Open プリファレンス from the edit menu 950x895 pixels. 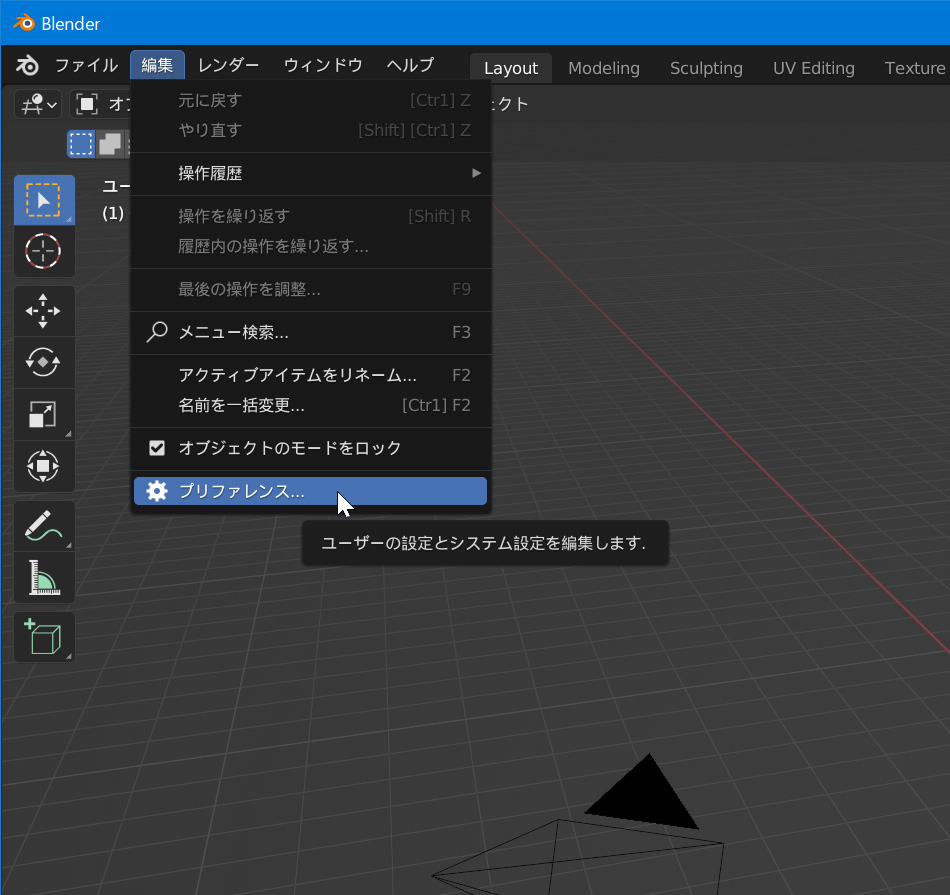point(310,491)
